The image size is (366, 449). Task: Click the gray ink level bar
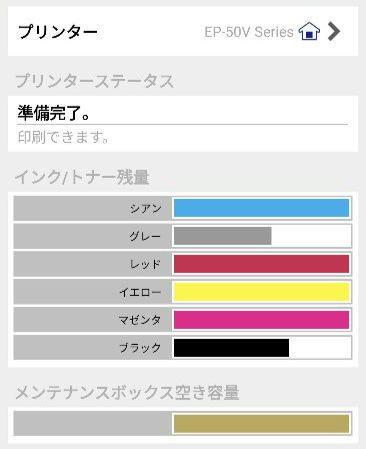coord(262,236)
